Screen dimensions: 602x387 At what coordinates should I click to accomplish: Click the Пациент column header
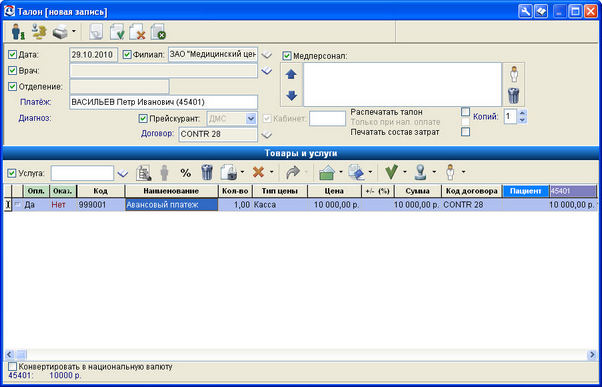pos(526,191)
